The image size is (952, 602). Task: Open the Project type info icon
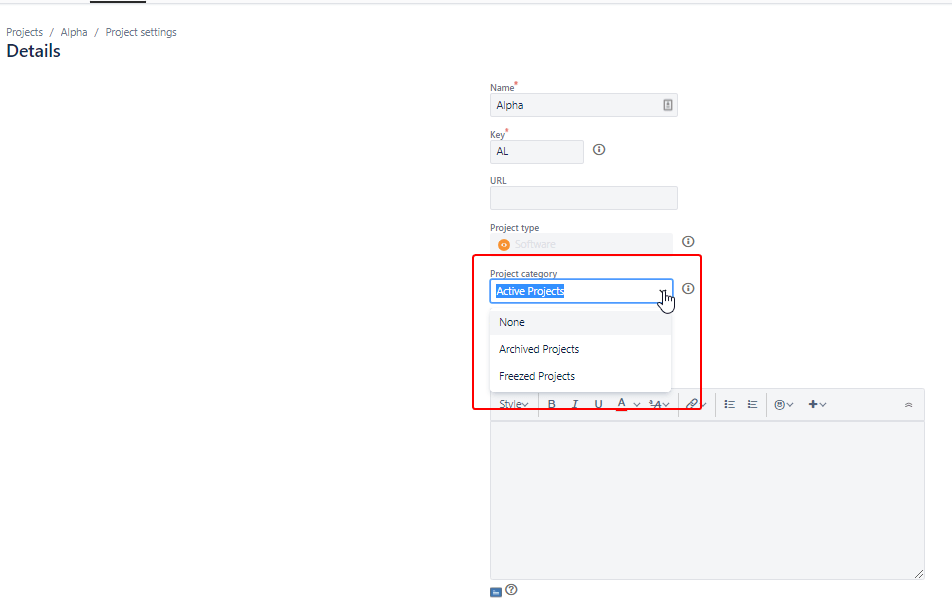tap(688, 241)
